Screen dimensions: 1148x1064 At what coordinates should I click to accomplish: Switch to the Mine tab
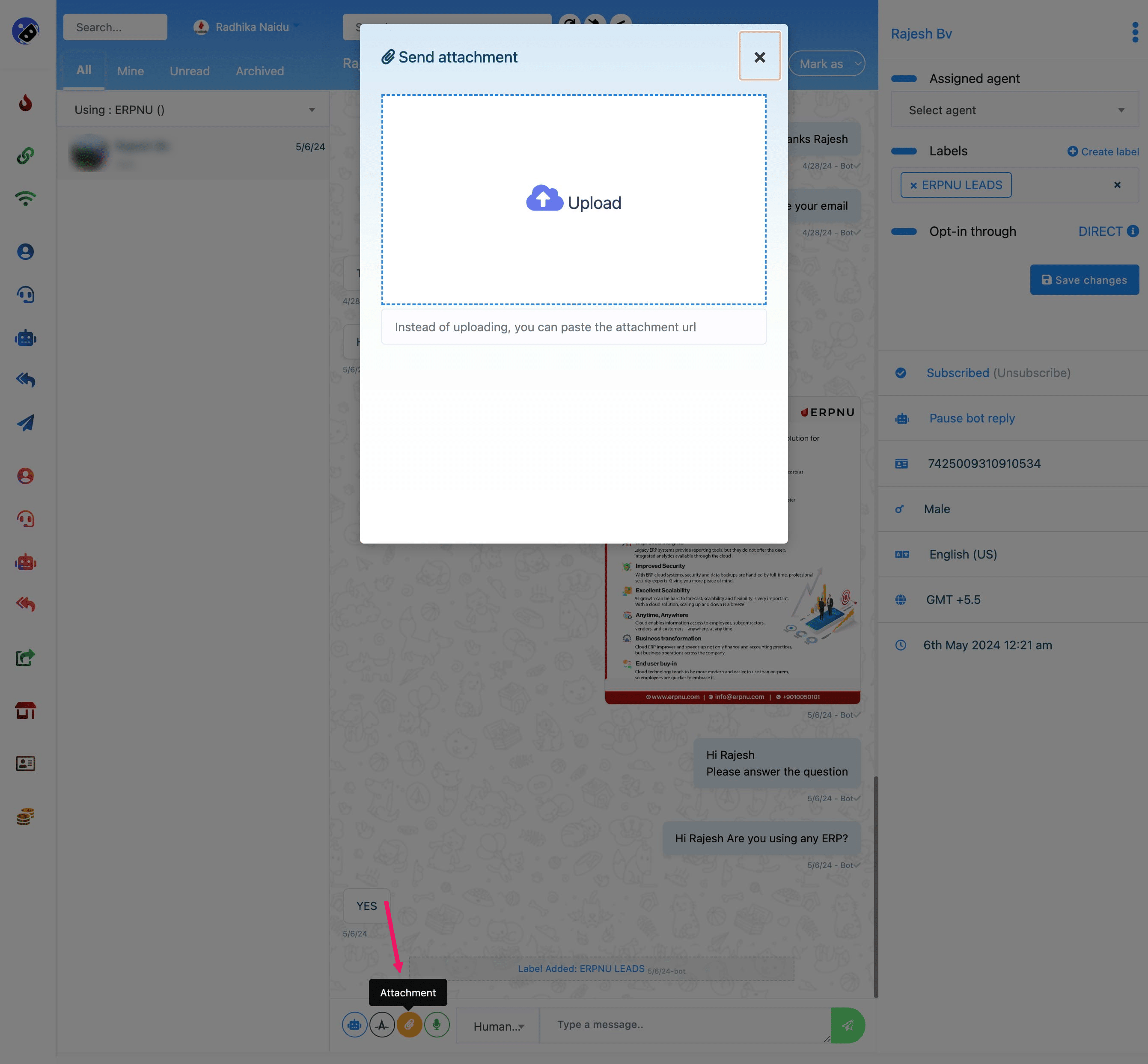130,70
